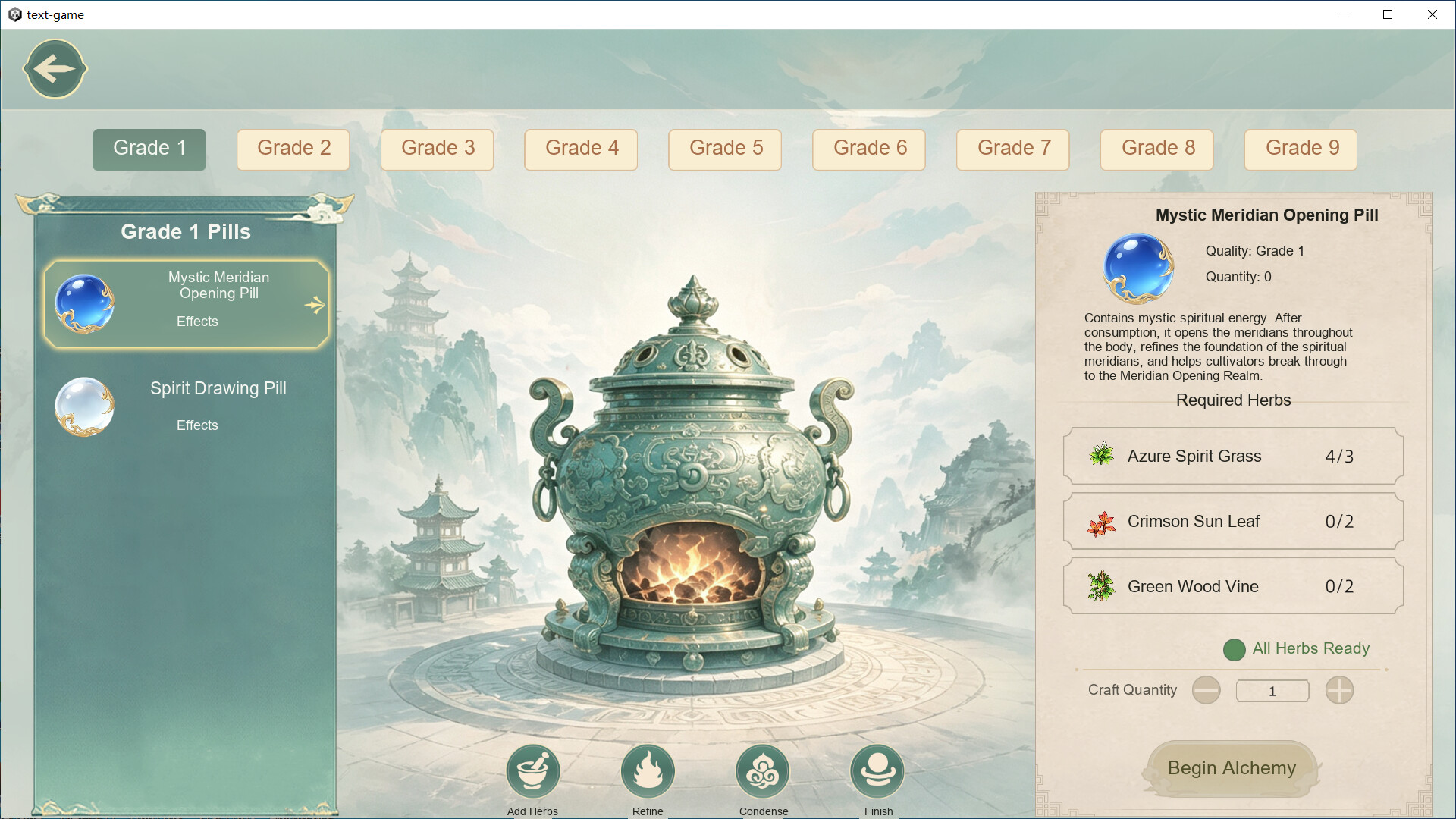Select the Grade 8 tab
This screenshot has height=819, width=1456.
click(1158, 149)
